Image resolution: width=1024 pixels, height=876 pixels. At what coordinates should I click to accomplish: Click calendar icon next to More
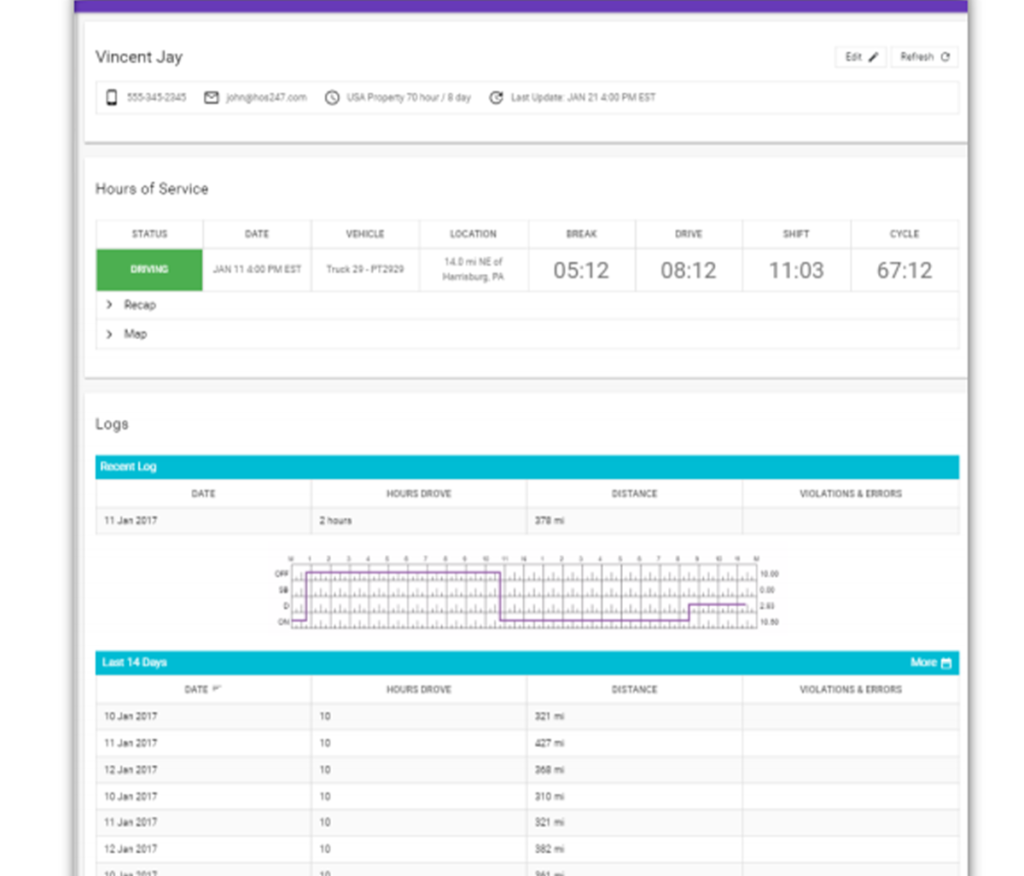tap(946, 663)
